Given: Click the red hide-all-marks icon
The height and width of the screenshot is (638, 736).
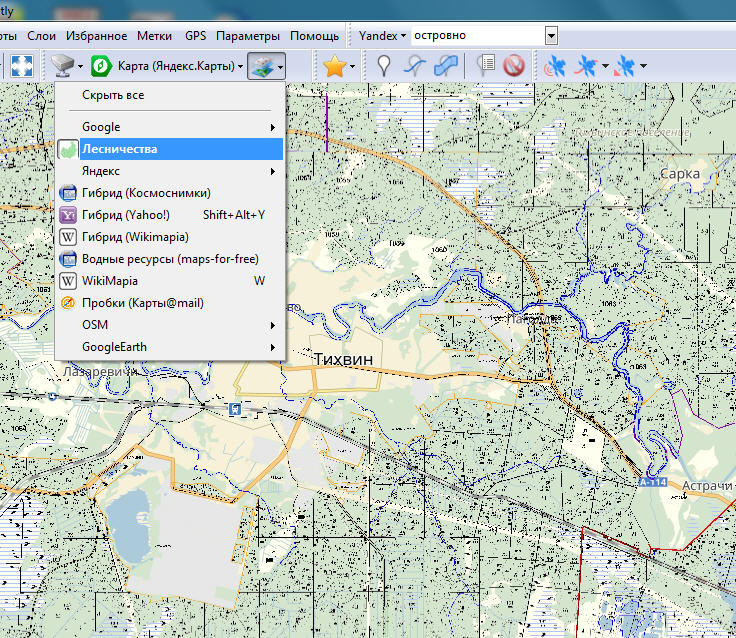Looking at the screenshot, I should (515, 66).
